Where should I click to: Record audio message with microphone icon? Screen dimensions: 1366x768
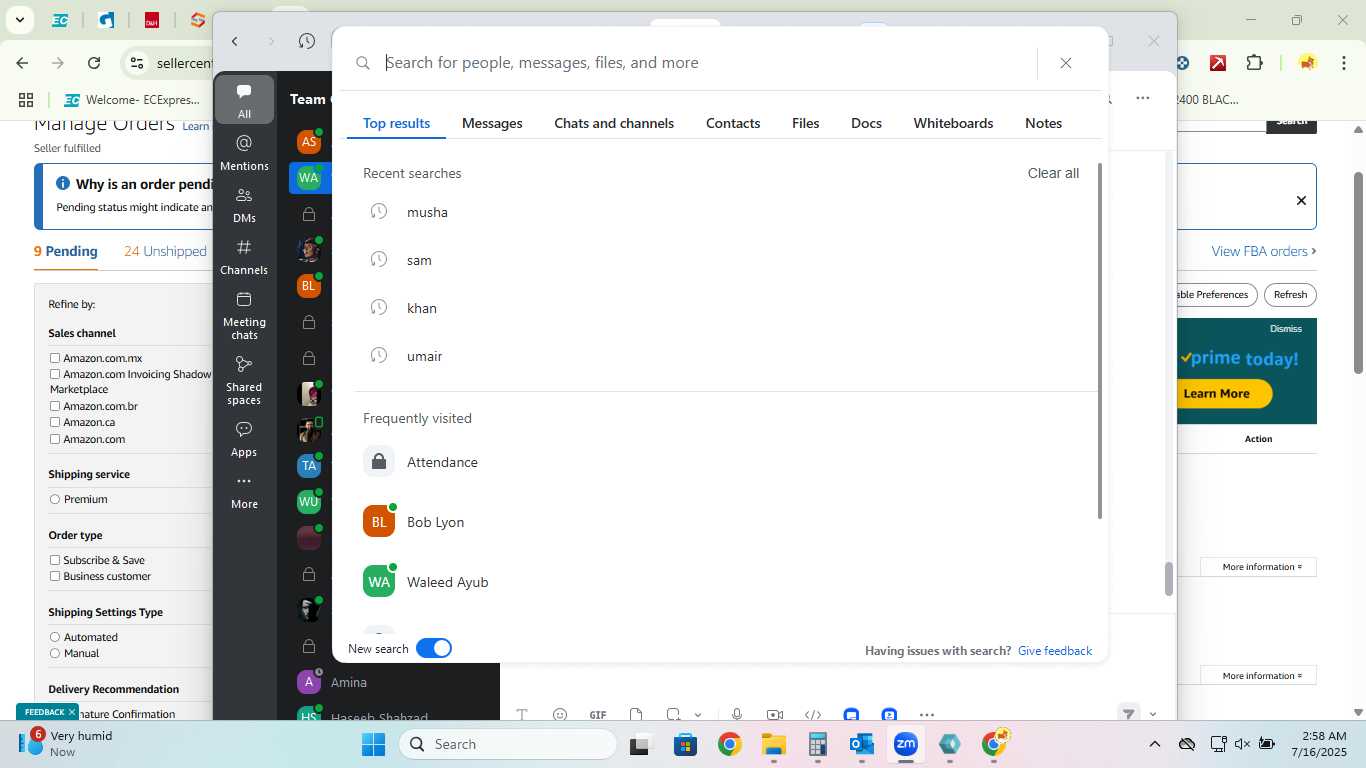(x=737, y=714)
